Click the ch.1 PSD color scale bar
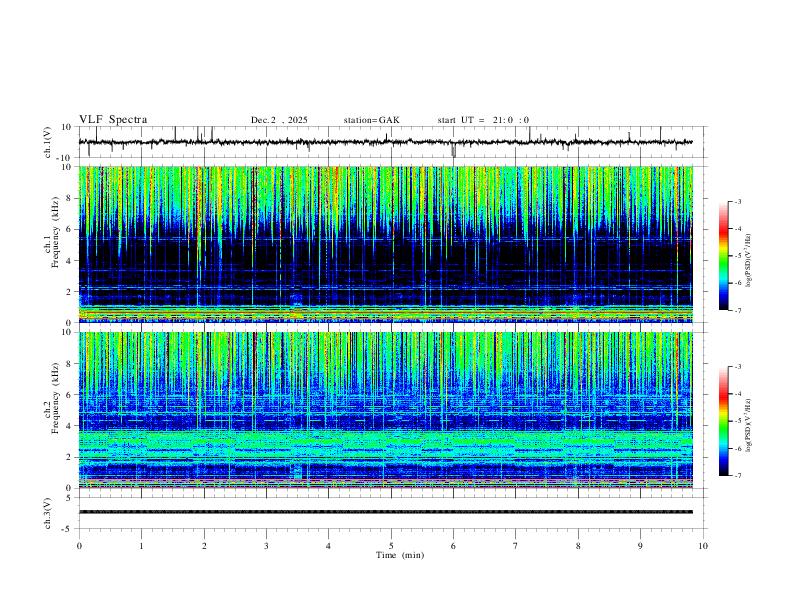The height and width of the screenshot is (612, 792). (724, 256)
